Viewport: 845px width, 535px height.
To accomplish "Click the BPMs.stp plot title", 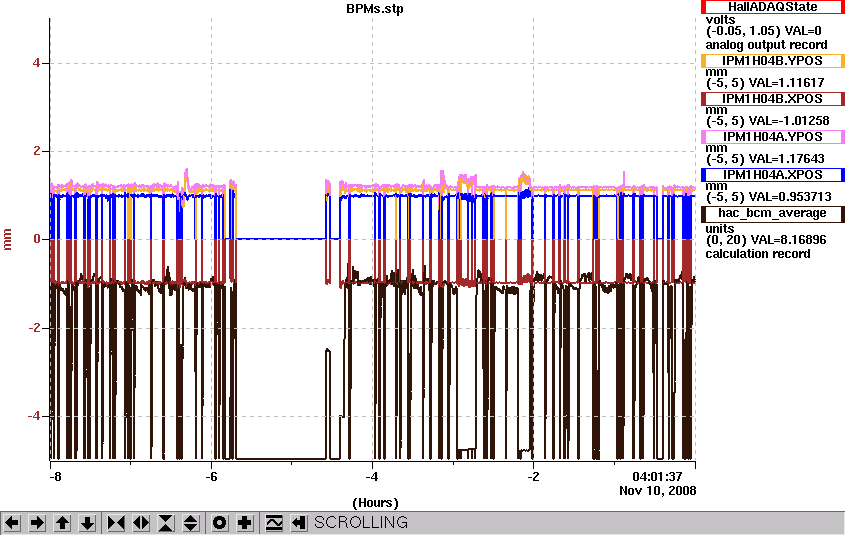I will [x=375, y=9].
